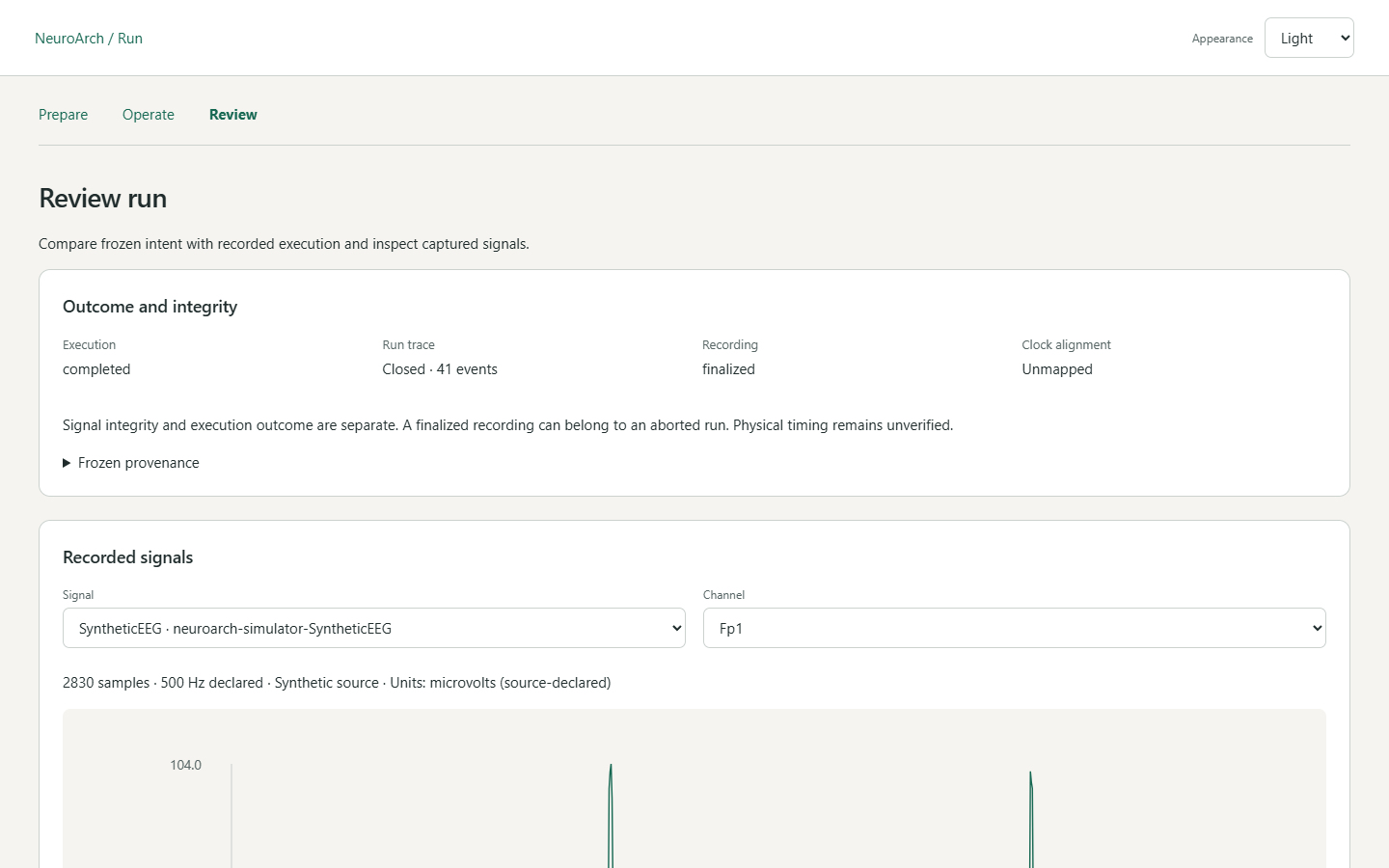
Task: Open the NeuroArch / Run home link
Action: tap(89, 39)
